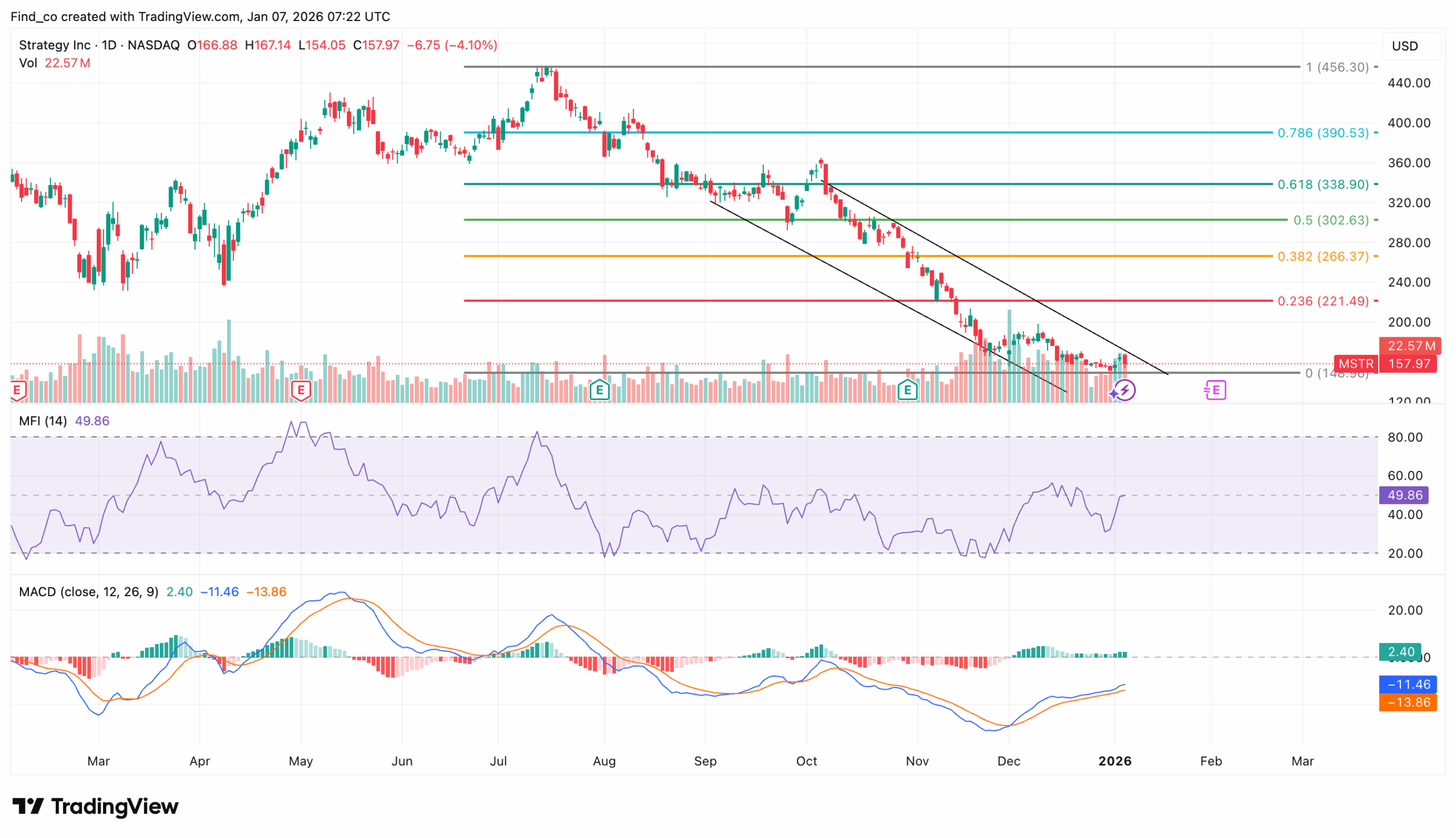
Task: Click the green earnings E badge near August
Action: click(599, 389)
